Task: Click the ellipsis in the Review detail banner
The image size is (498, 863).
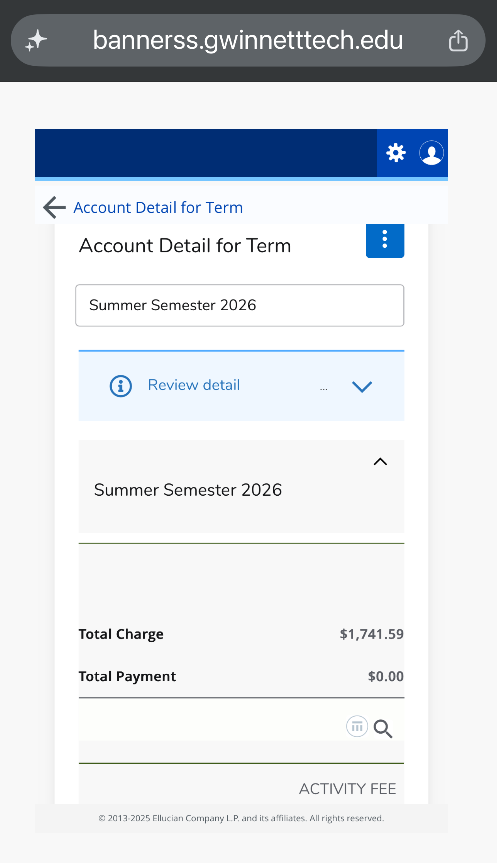Action: [x=324, y=388]
